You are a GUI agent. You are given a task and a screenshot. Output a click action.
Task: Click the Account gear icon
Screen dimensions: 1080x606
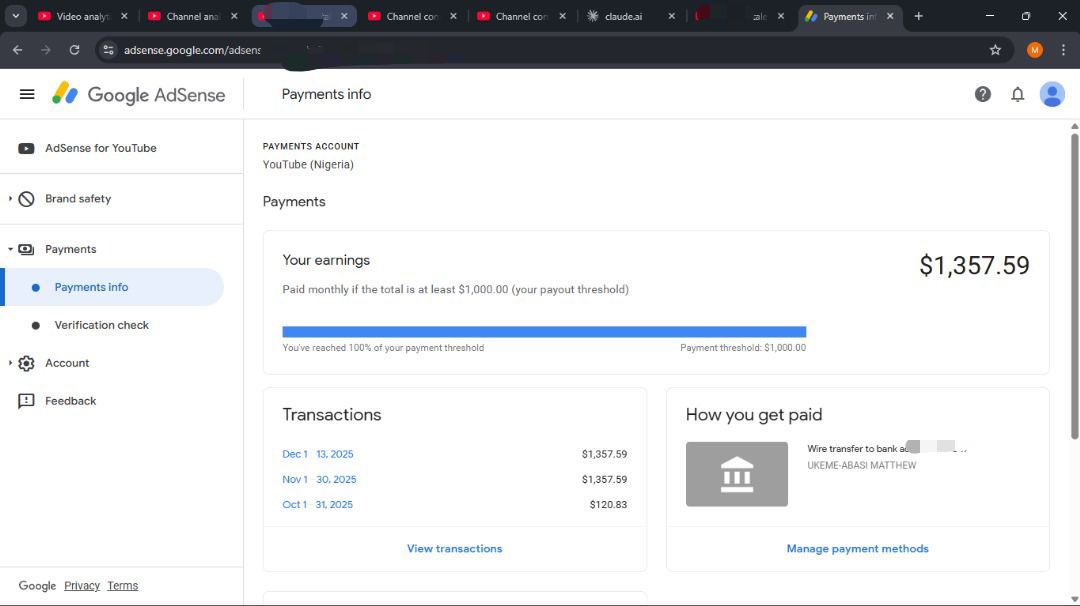(26, 363)
